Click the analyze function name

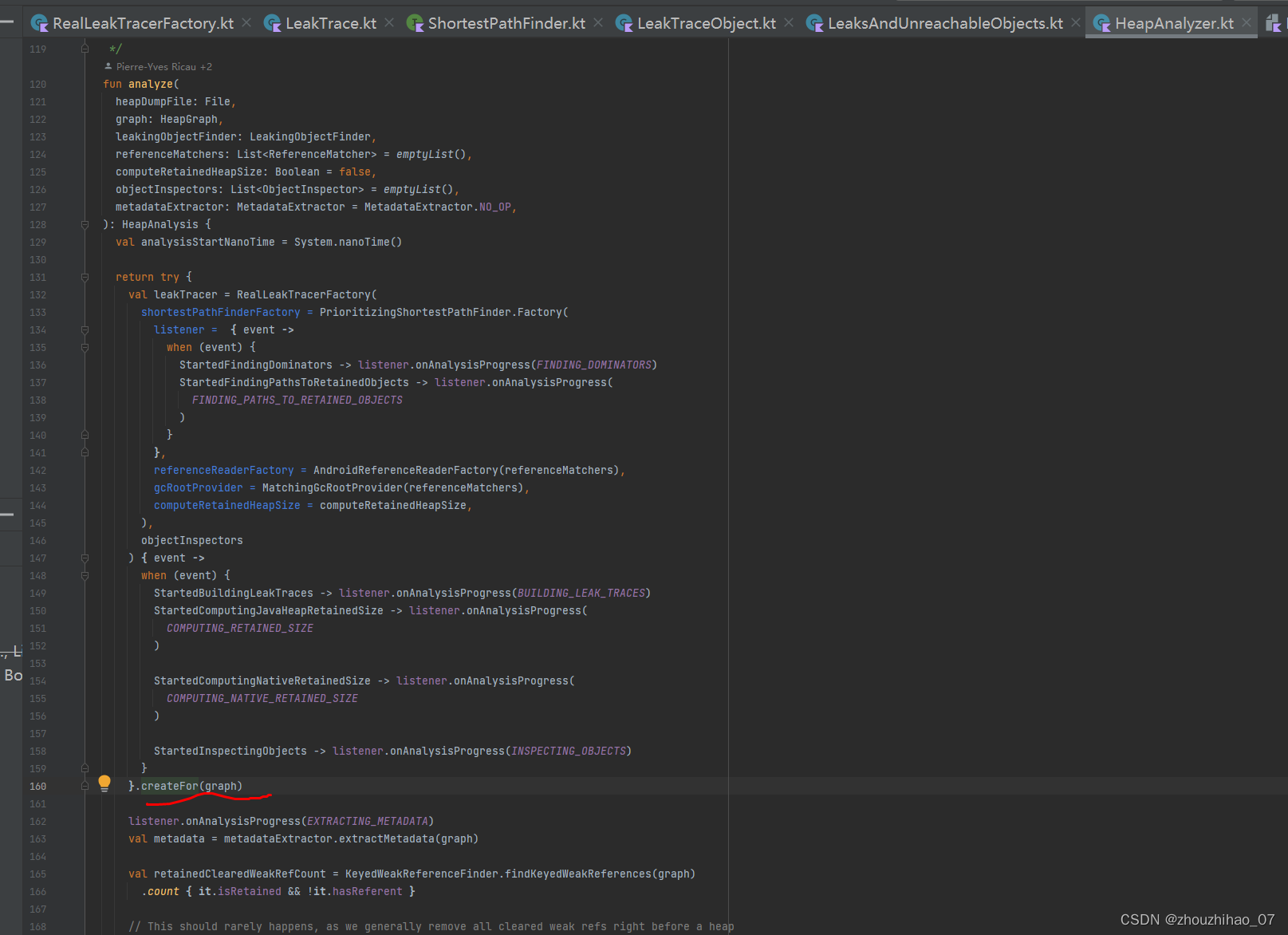[151, 84]
